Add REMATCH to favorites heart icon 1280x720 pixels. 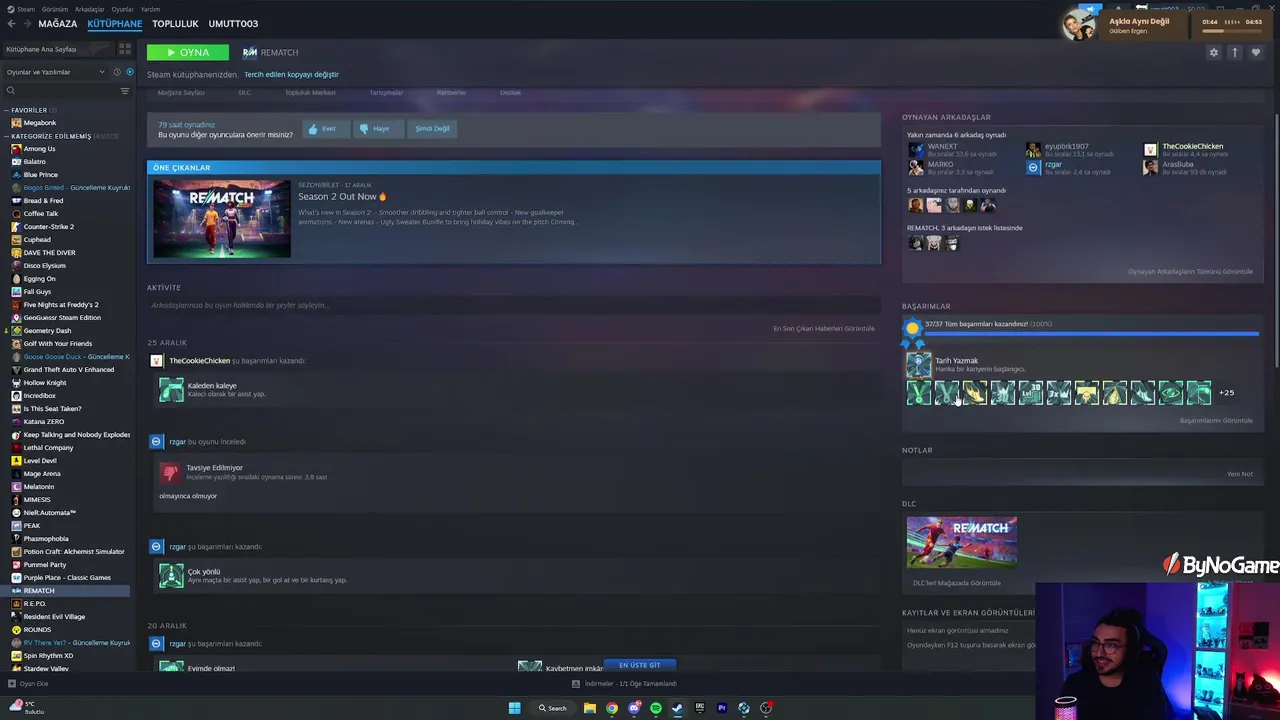[1256, 53]
